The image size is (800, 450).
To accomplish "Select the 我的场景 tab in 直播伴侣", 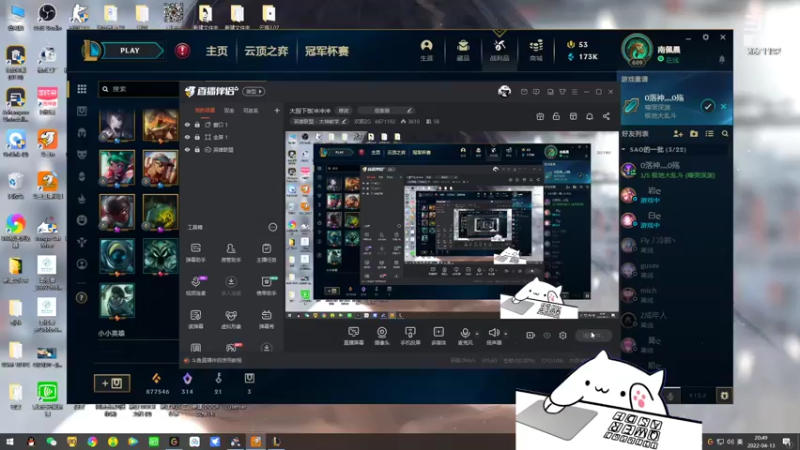I will pos(205,110).
